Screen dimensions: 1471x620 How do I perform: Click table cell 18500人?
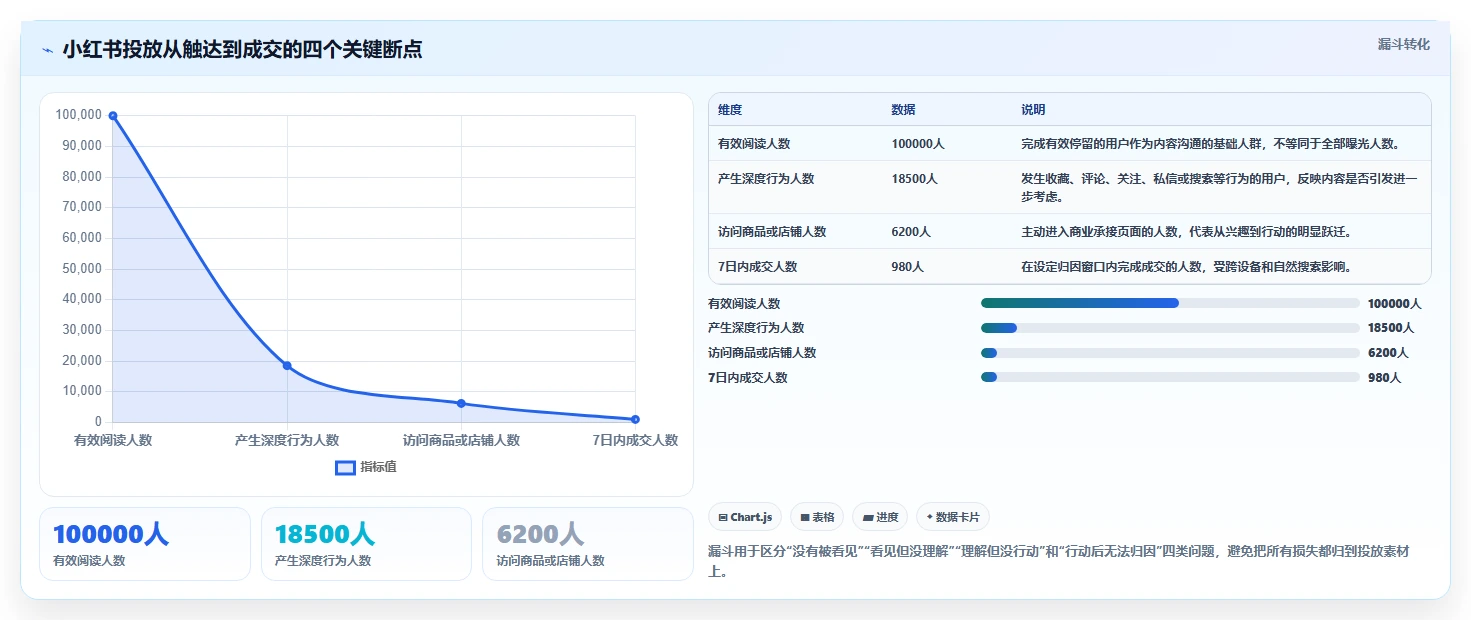[x=915, y=179]
